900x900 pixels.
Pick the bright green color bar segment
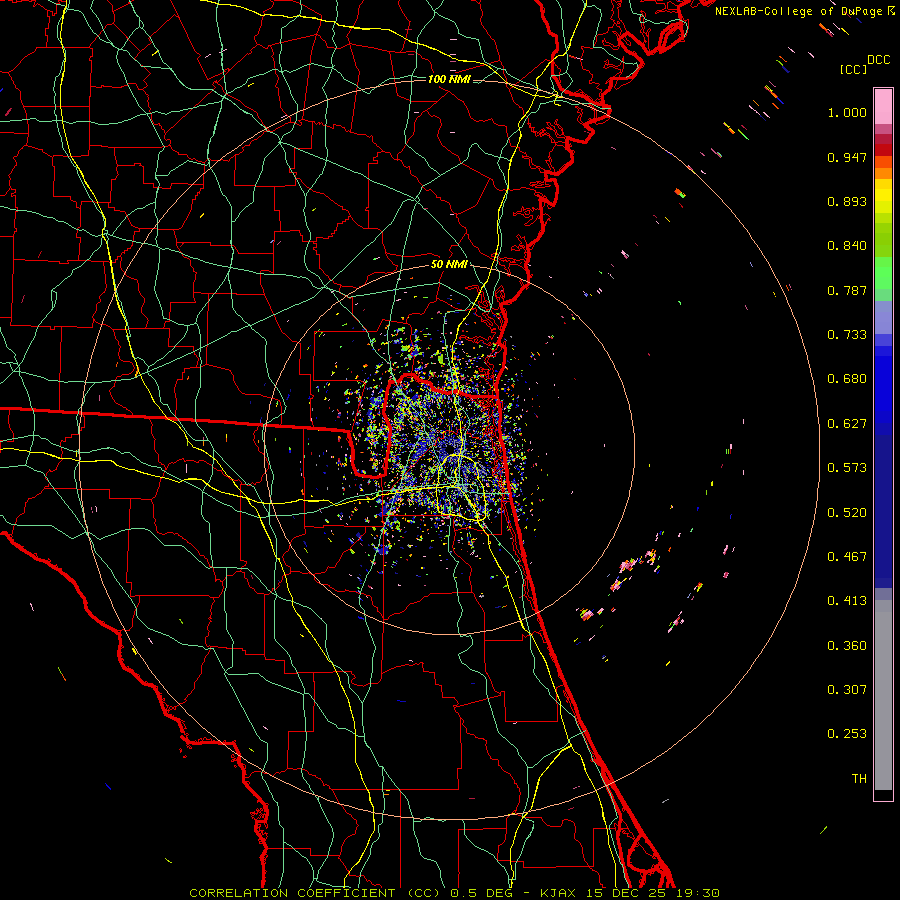point(883,273)
